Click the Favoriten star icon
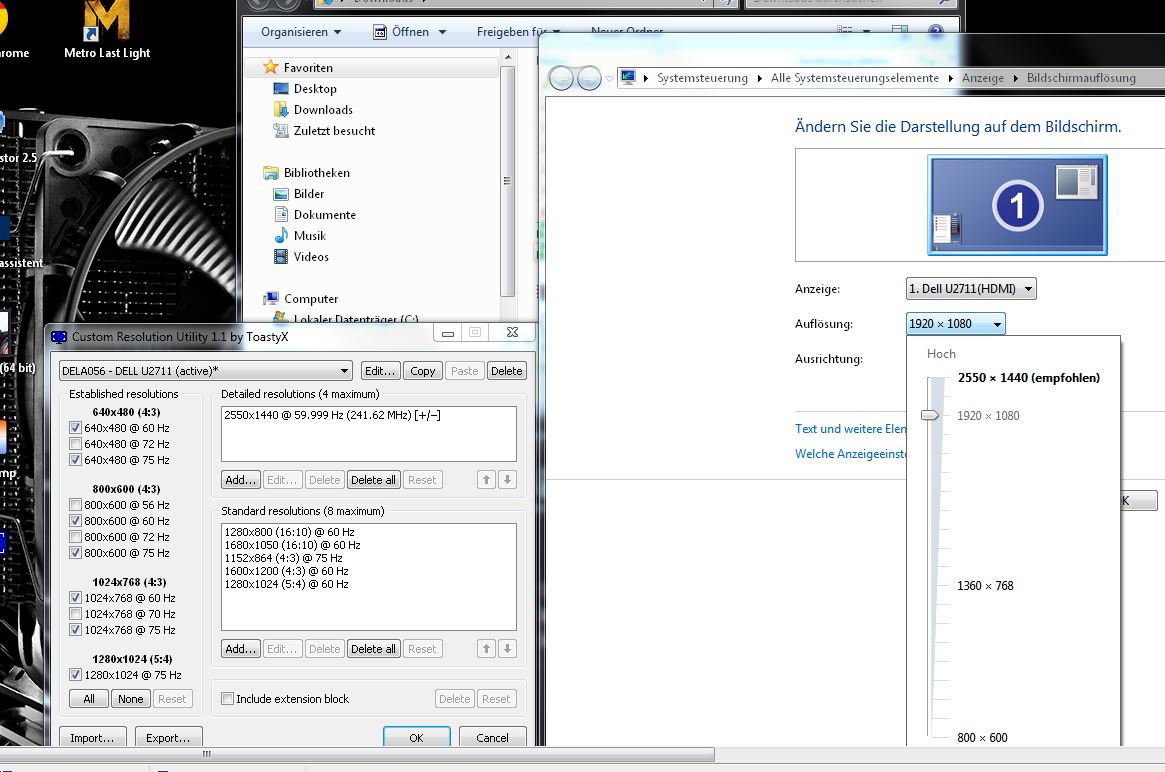 [270, 67]
